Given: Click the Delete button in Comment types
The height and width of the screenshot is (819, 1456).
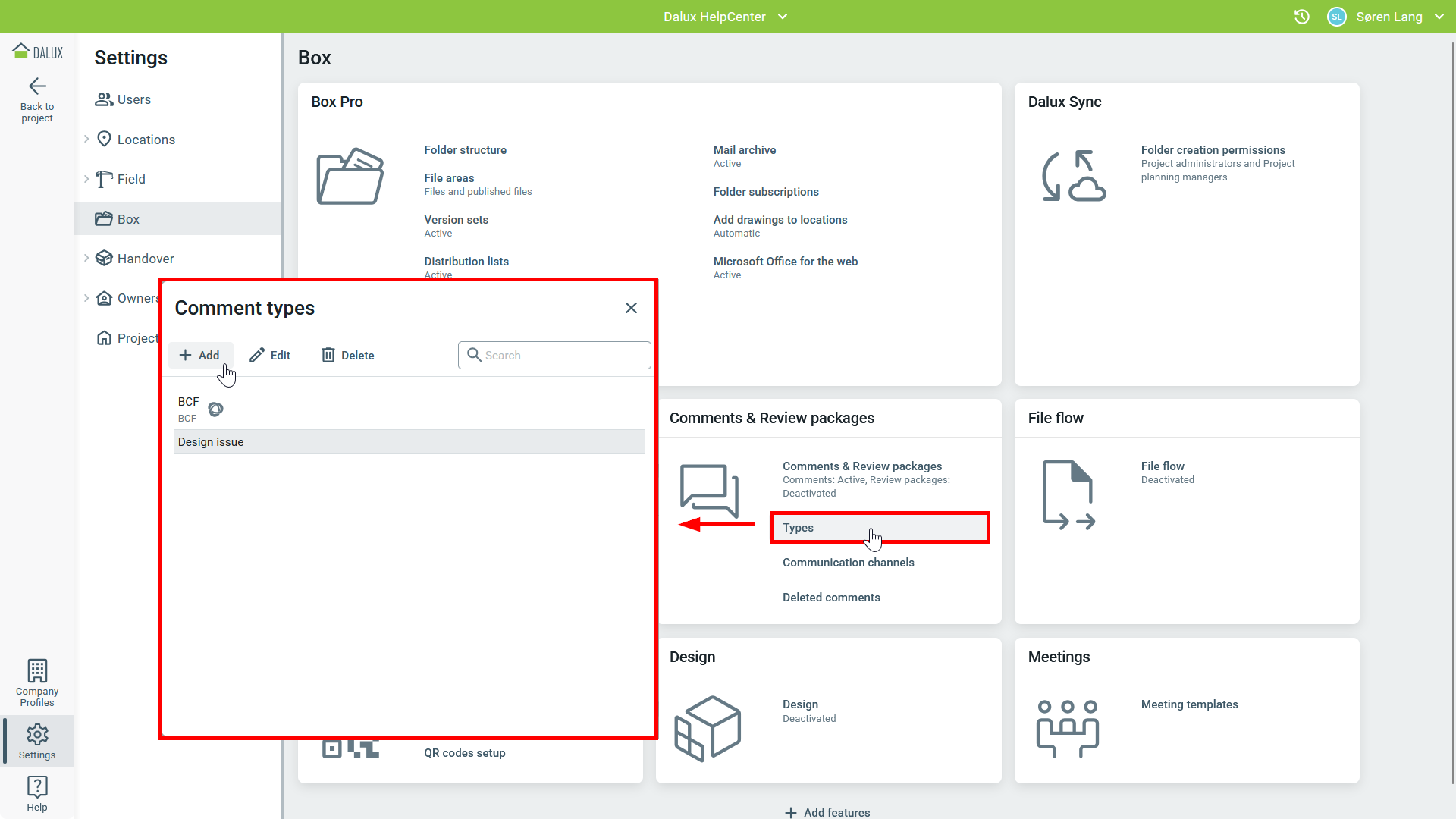Looking at the screenshot, I should 348,355.
